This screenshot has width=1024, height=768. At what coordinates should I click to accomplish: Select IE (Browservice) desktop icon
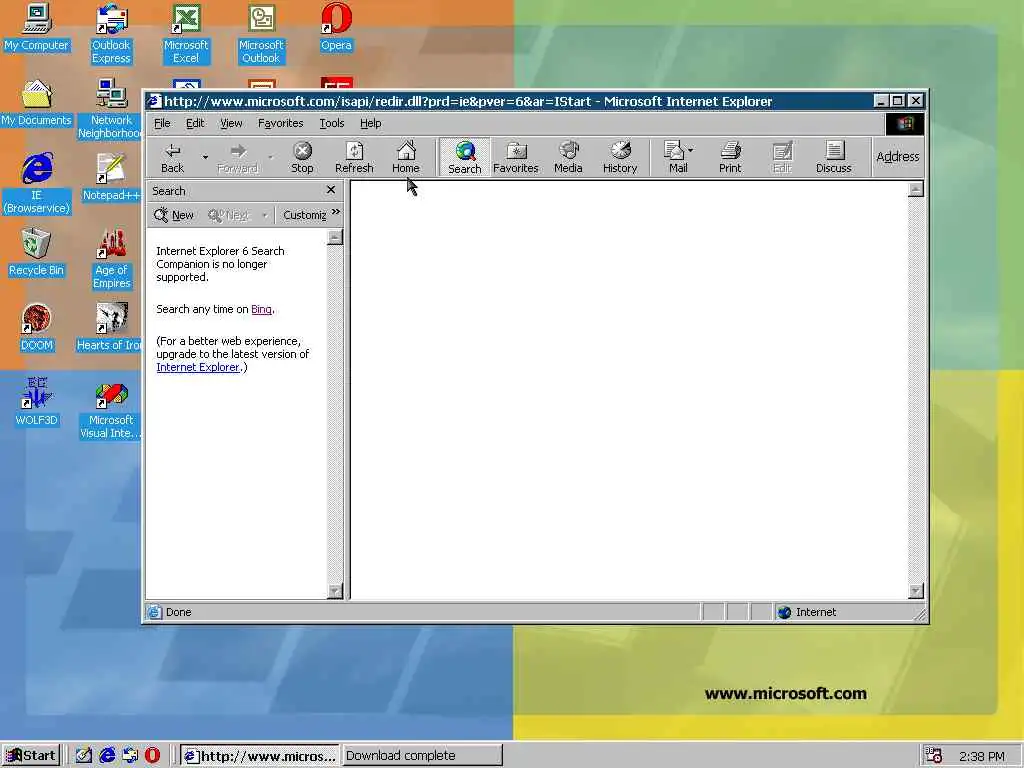point(37,184)
